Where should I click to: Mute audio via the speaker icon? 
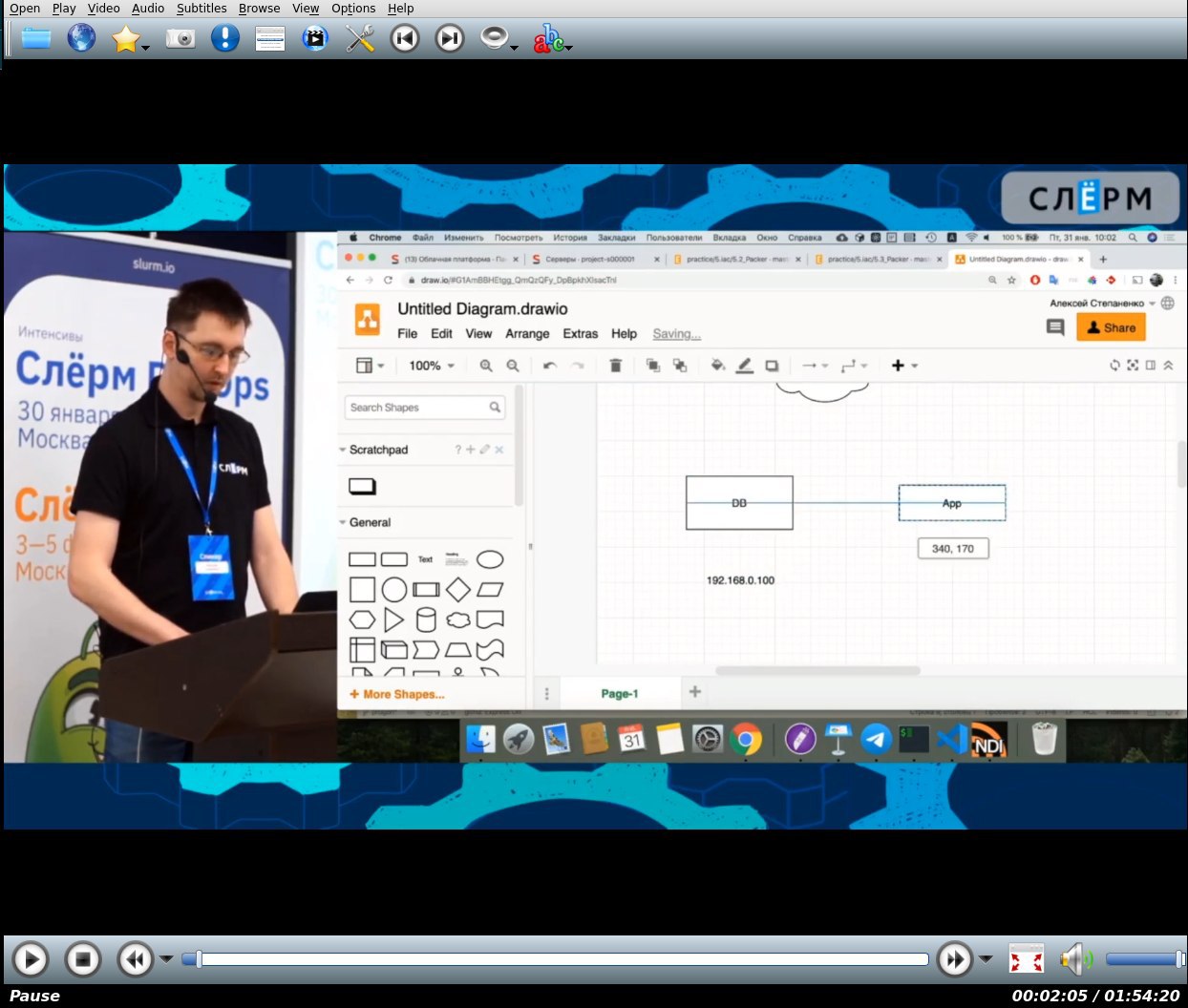click(1076, 959)
